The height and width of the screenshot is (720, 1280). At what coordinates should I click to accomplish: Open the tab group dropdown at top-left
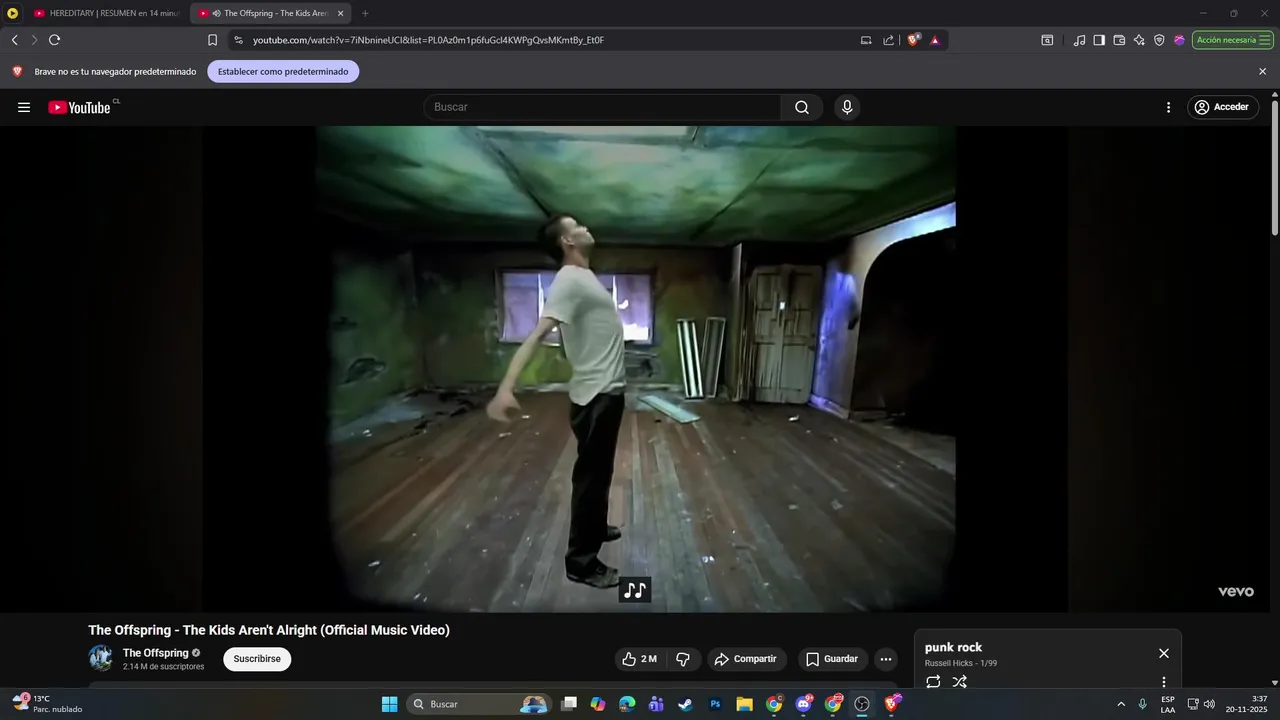(13, 13)
